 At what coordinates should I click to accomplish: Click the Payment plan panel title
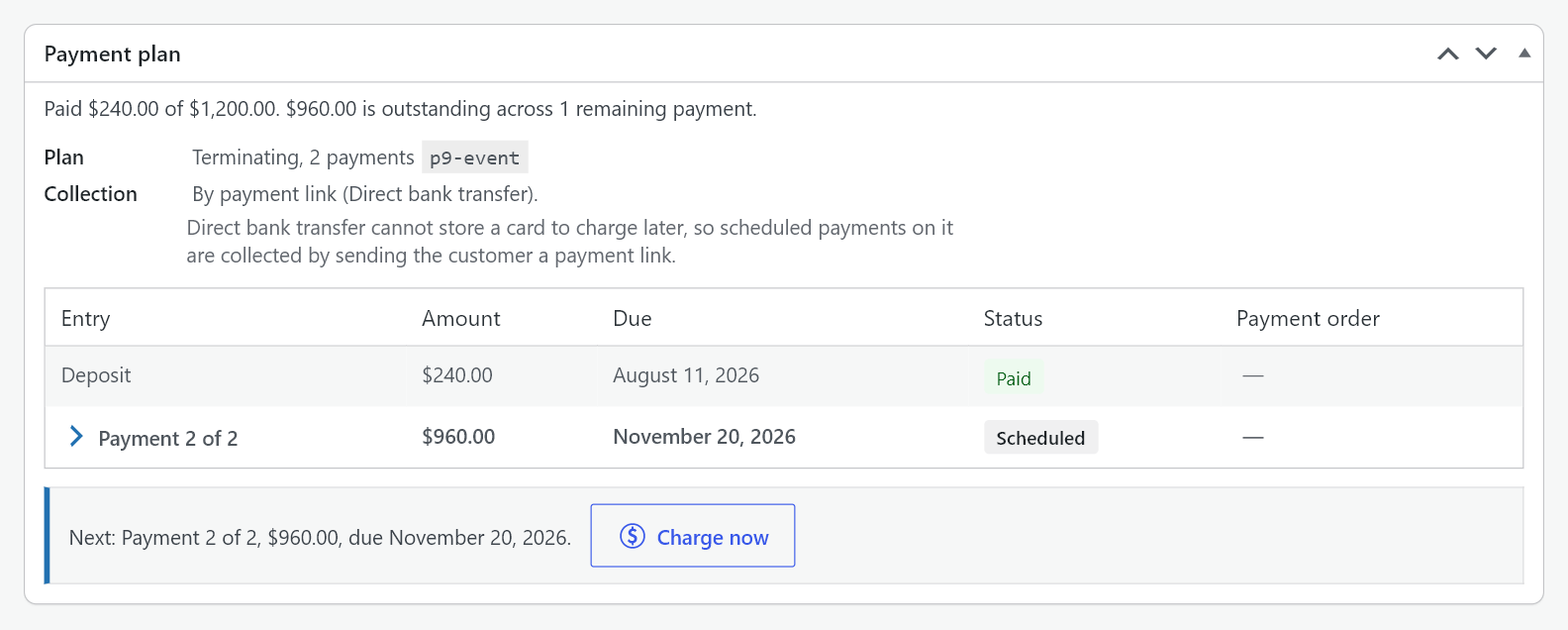(x=112, y=54)
